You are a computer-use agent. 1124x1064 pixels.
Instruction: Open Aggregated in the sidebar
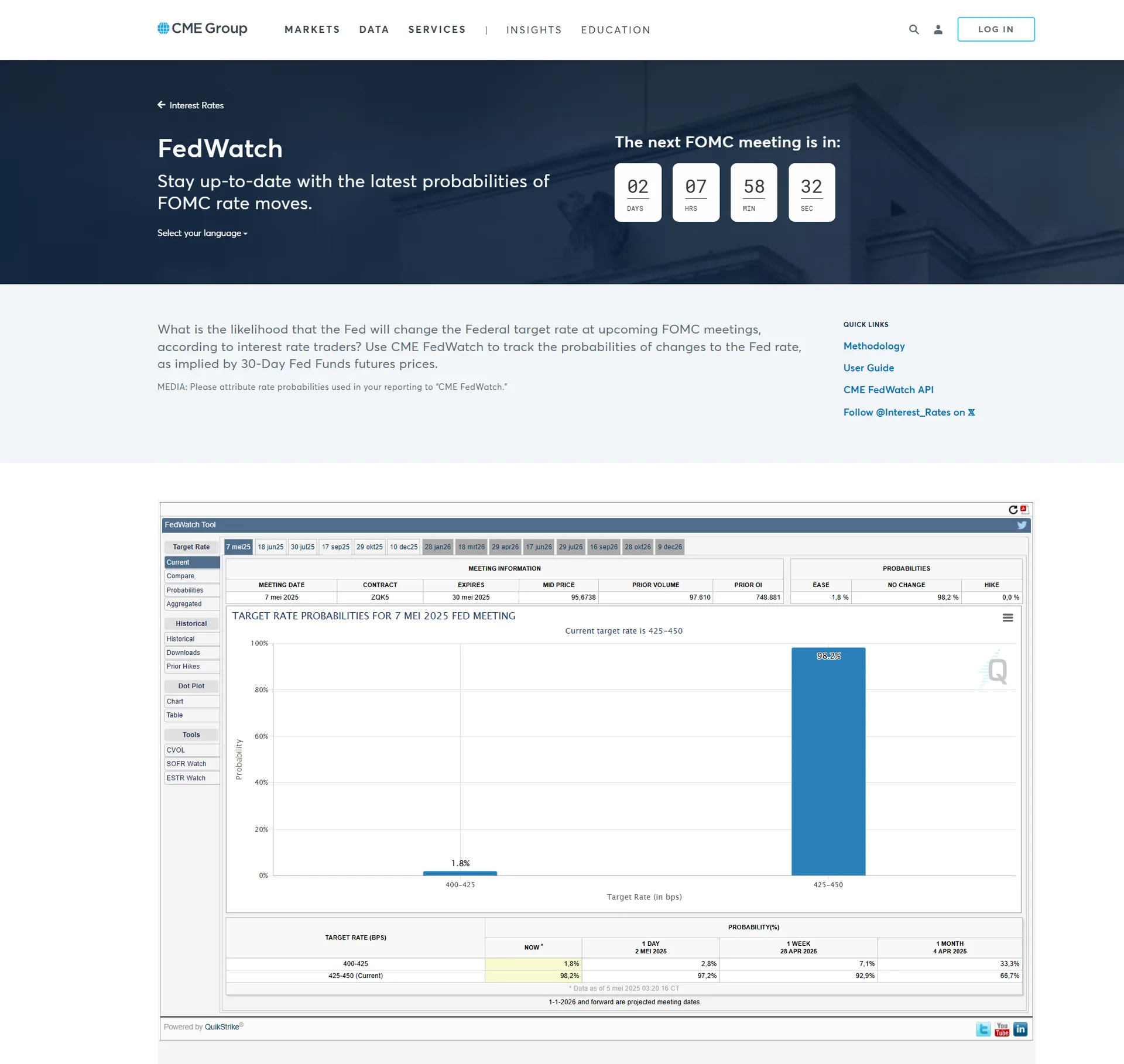192,604
